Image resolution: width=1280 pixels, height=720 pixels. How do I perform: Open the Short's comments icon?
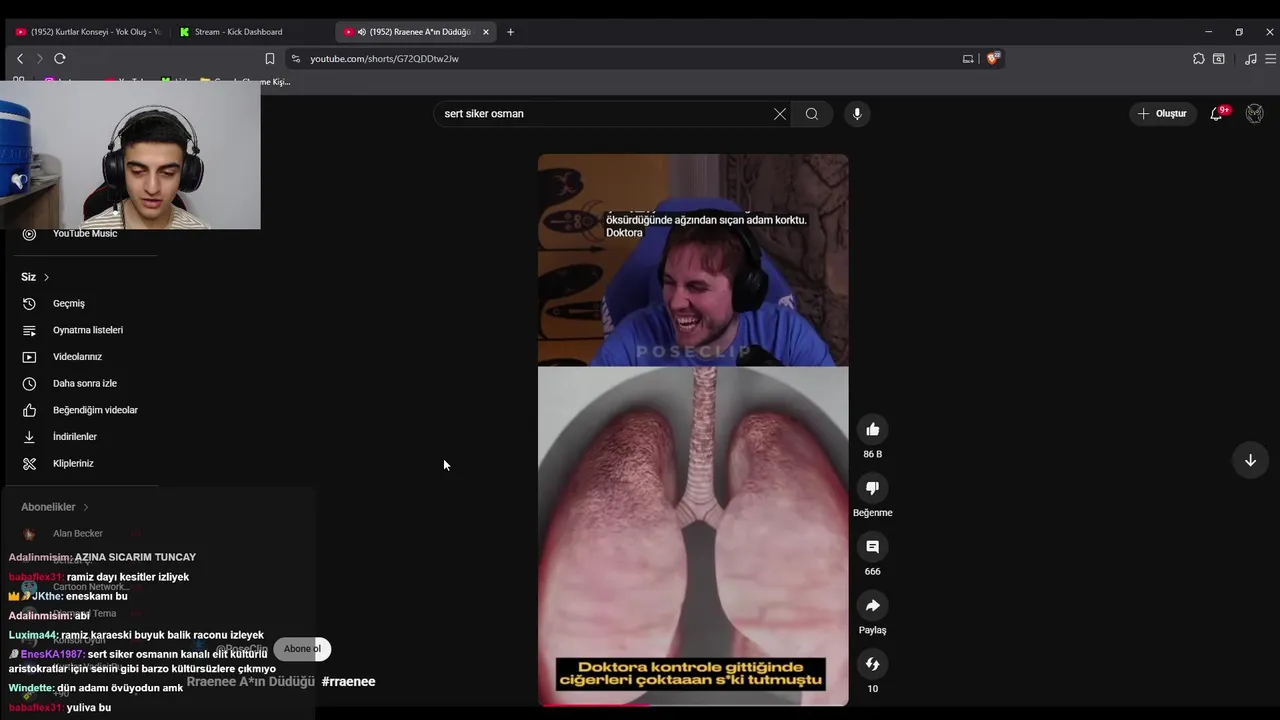point(873,547)
